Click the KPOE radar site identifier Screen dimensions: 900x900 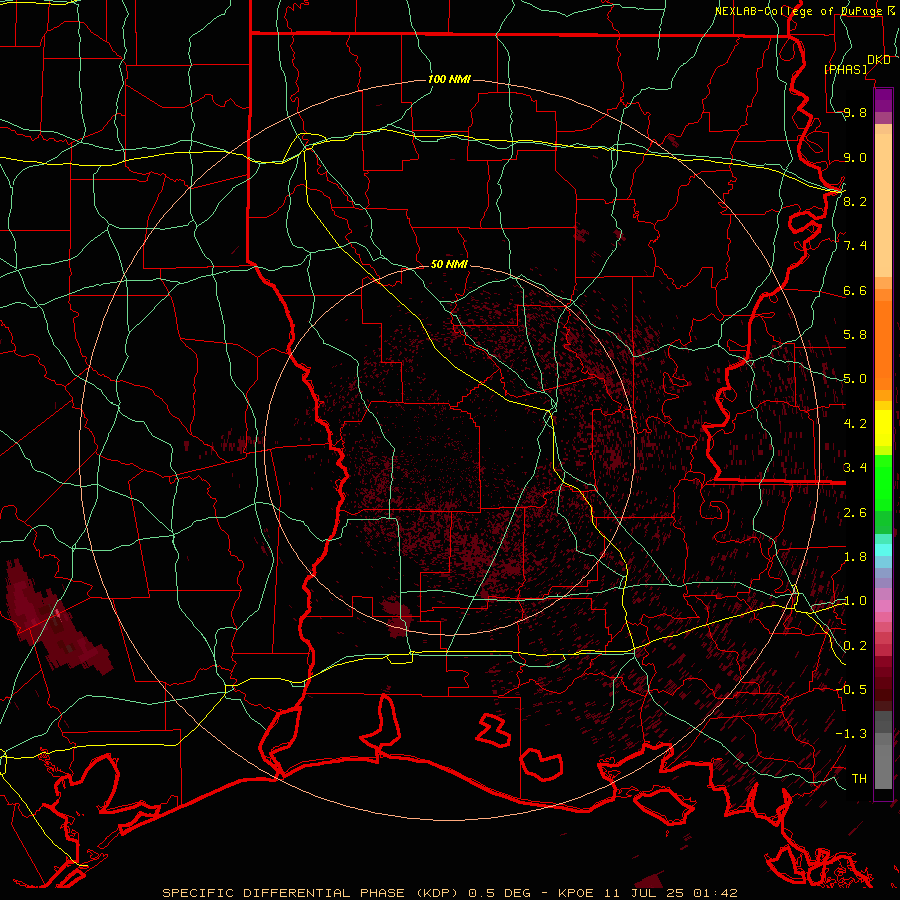576,893
